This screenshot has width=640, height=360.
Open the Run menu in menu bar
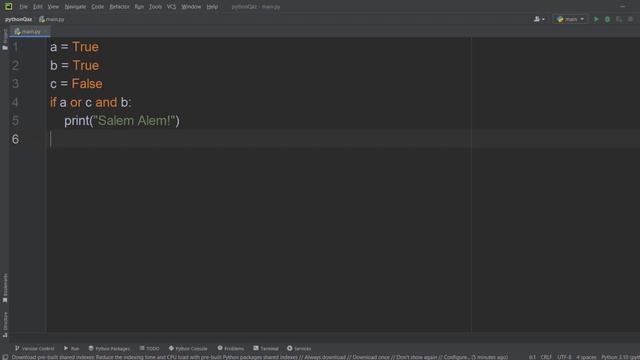click(x=139, y=7)
